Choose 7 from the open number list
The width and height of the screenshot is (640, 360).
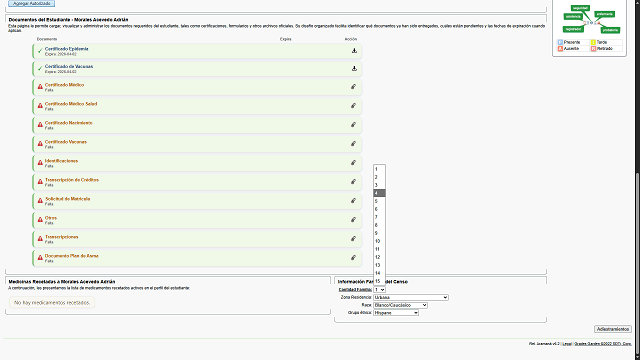tap(379, 217)
